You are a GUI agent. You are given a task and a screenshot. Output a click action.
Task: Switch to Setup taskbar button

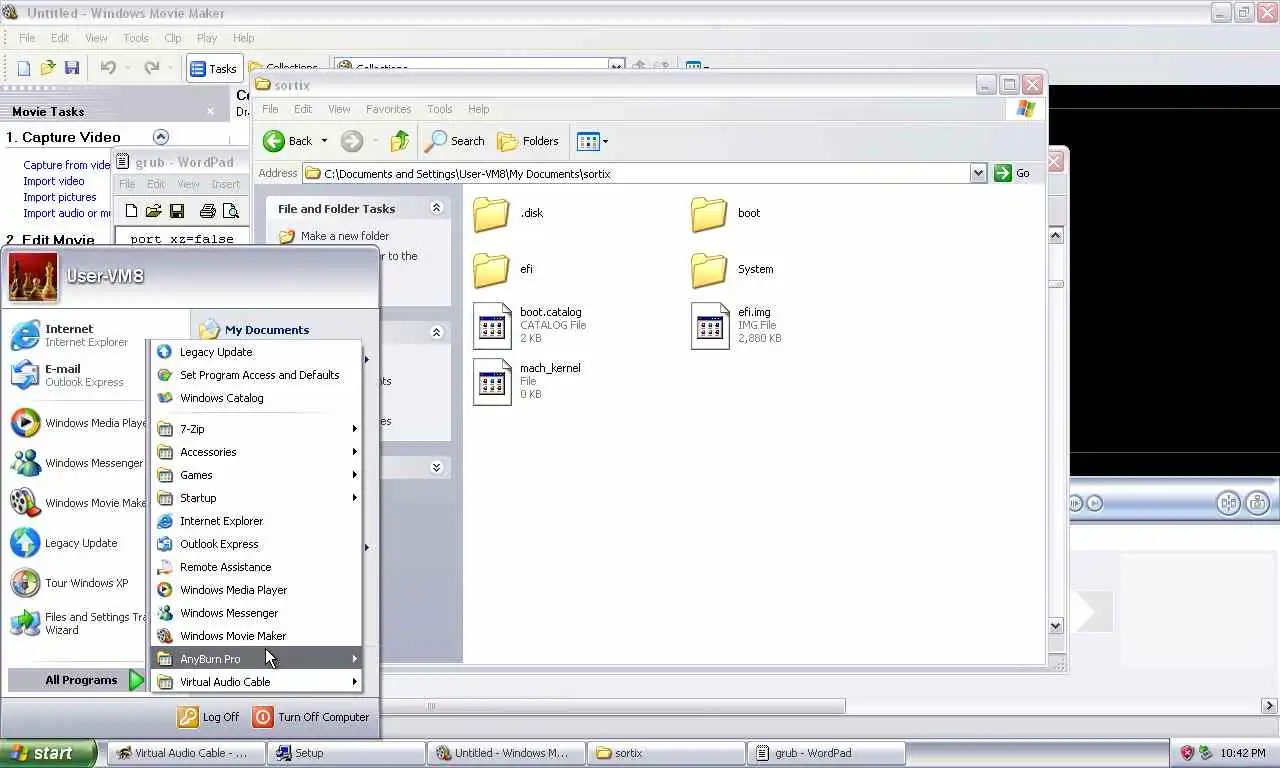pos(346,753)
